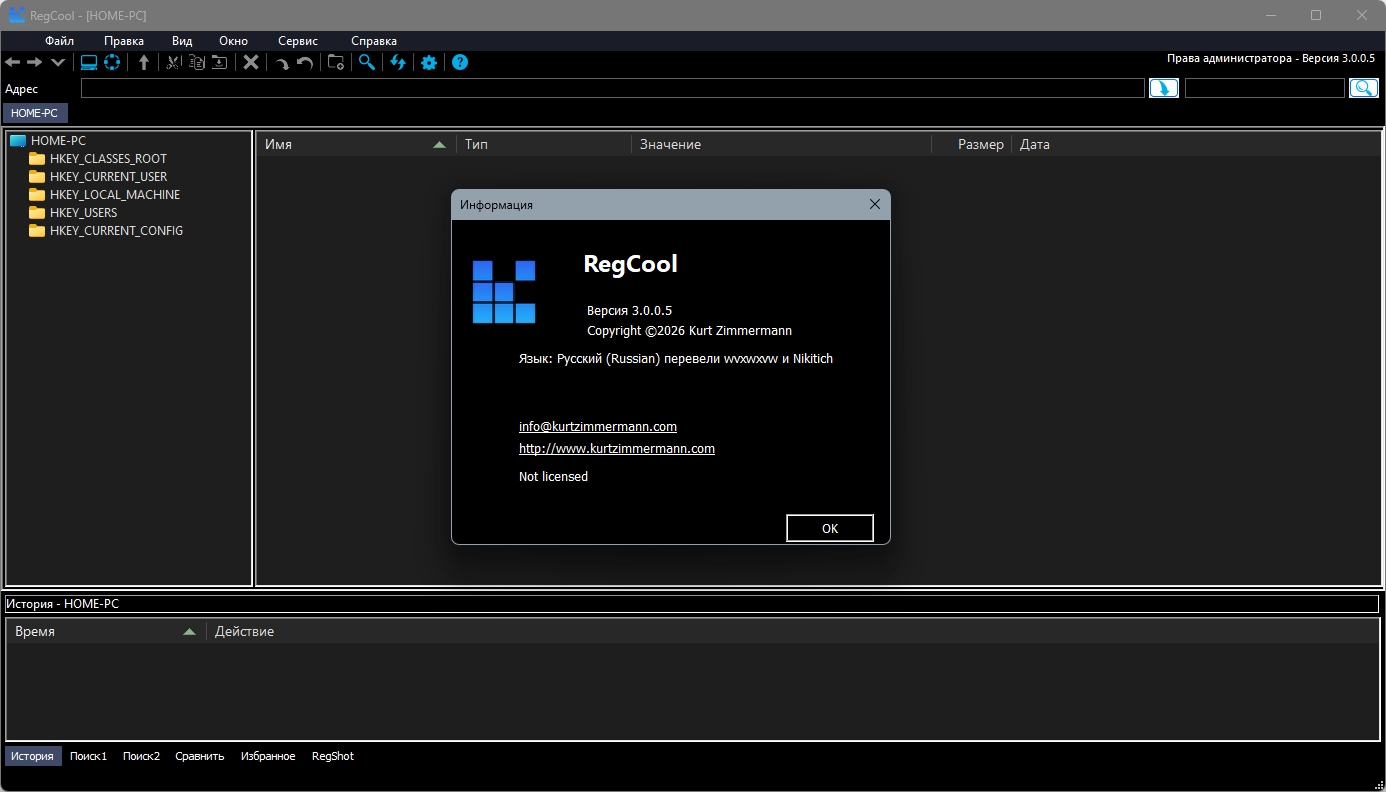Click the 'Not licensed' text in dialog
This screenshot has width=1386, height=792.
coord(553,477)
